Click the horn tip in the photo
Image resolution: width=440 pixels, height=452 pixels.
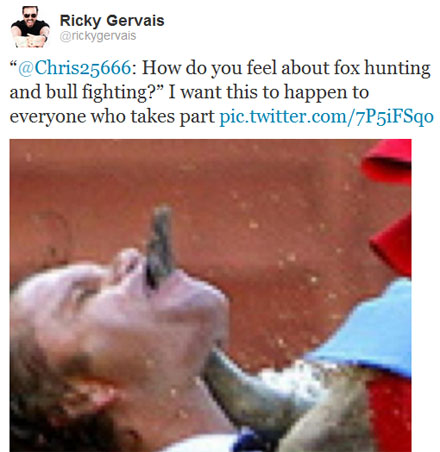click(x=160, y=242)
